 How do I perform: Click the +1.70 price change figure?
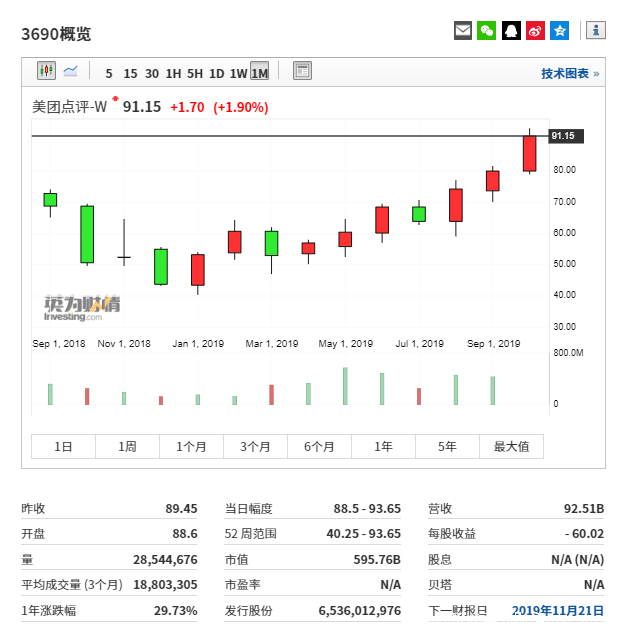point(187,107)
